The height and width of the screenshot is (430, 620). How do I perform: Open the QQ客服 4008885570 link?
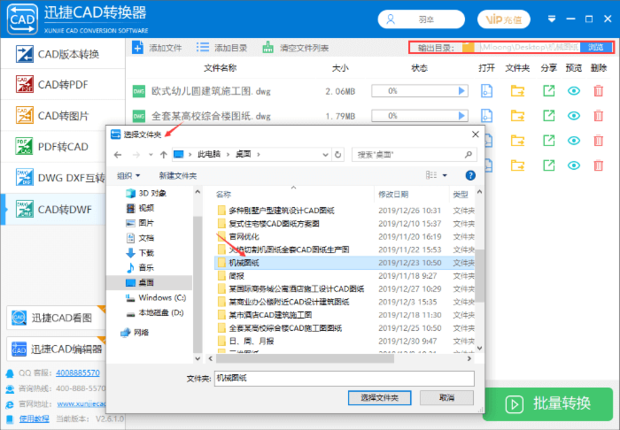click(x=78, y=373)
